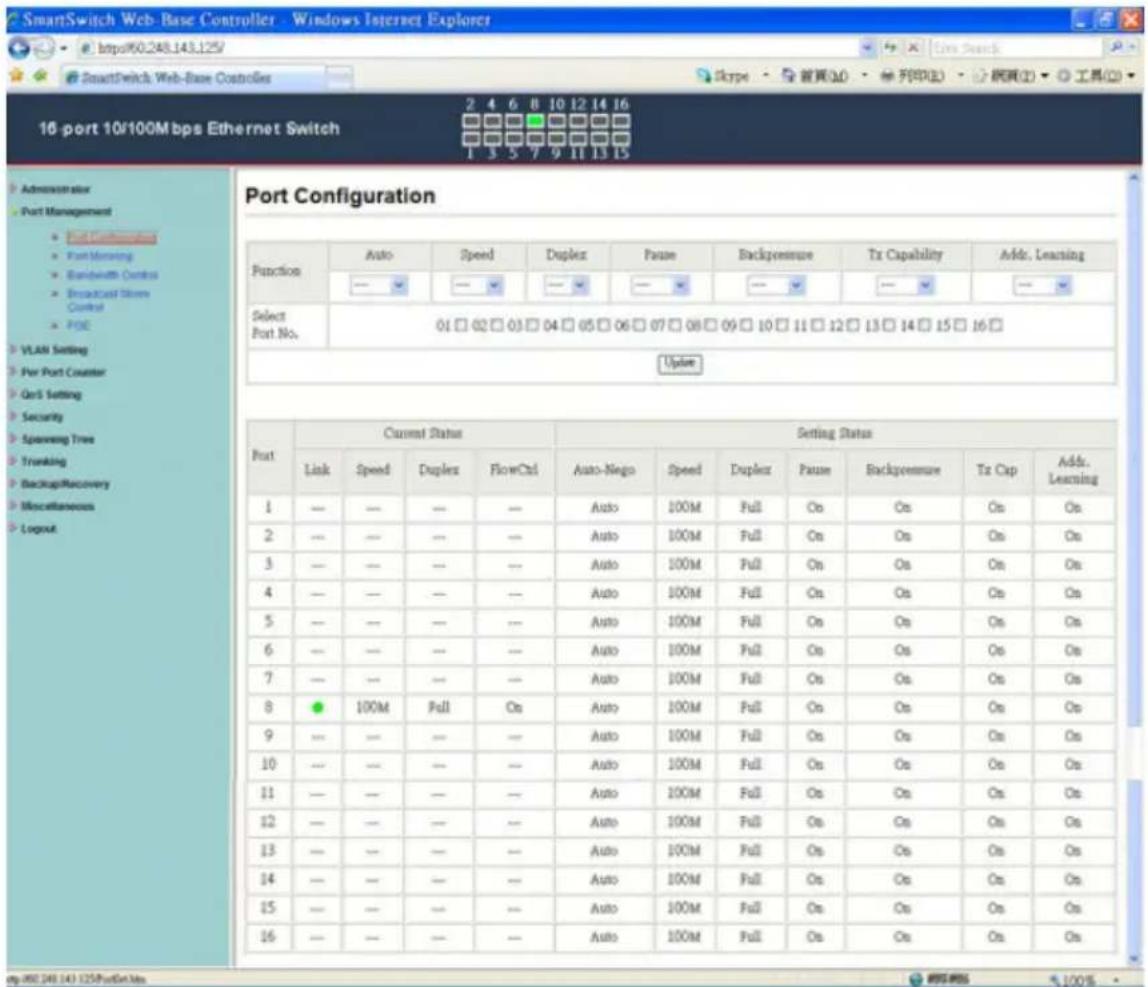Click port 15 indicator in switch banner
This screenshot has width=1148, height=987.
(x=621, y=138)
